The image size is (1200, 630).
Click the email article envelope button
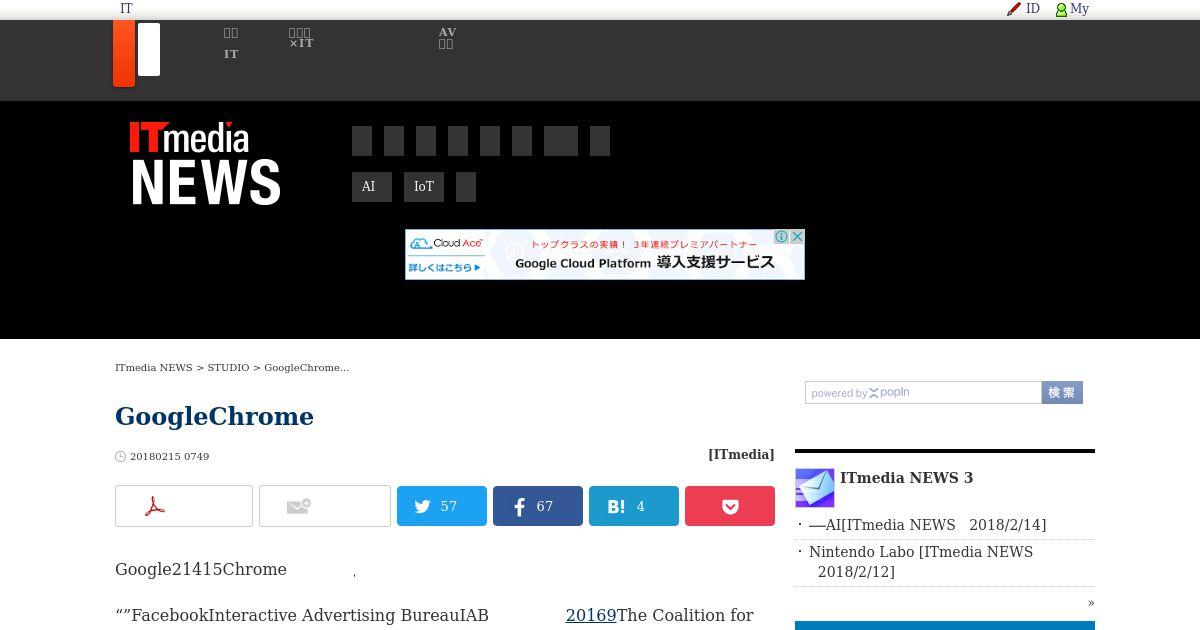(x=325, y=506)
